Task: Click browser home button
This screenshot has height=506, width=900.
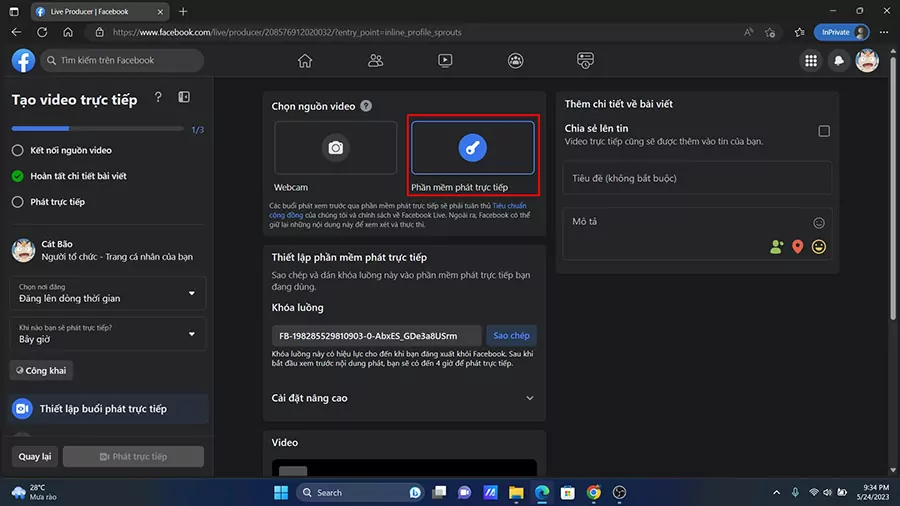Action: point(68,32)
